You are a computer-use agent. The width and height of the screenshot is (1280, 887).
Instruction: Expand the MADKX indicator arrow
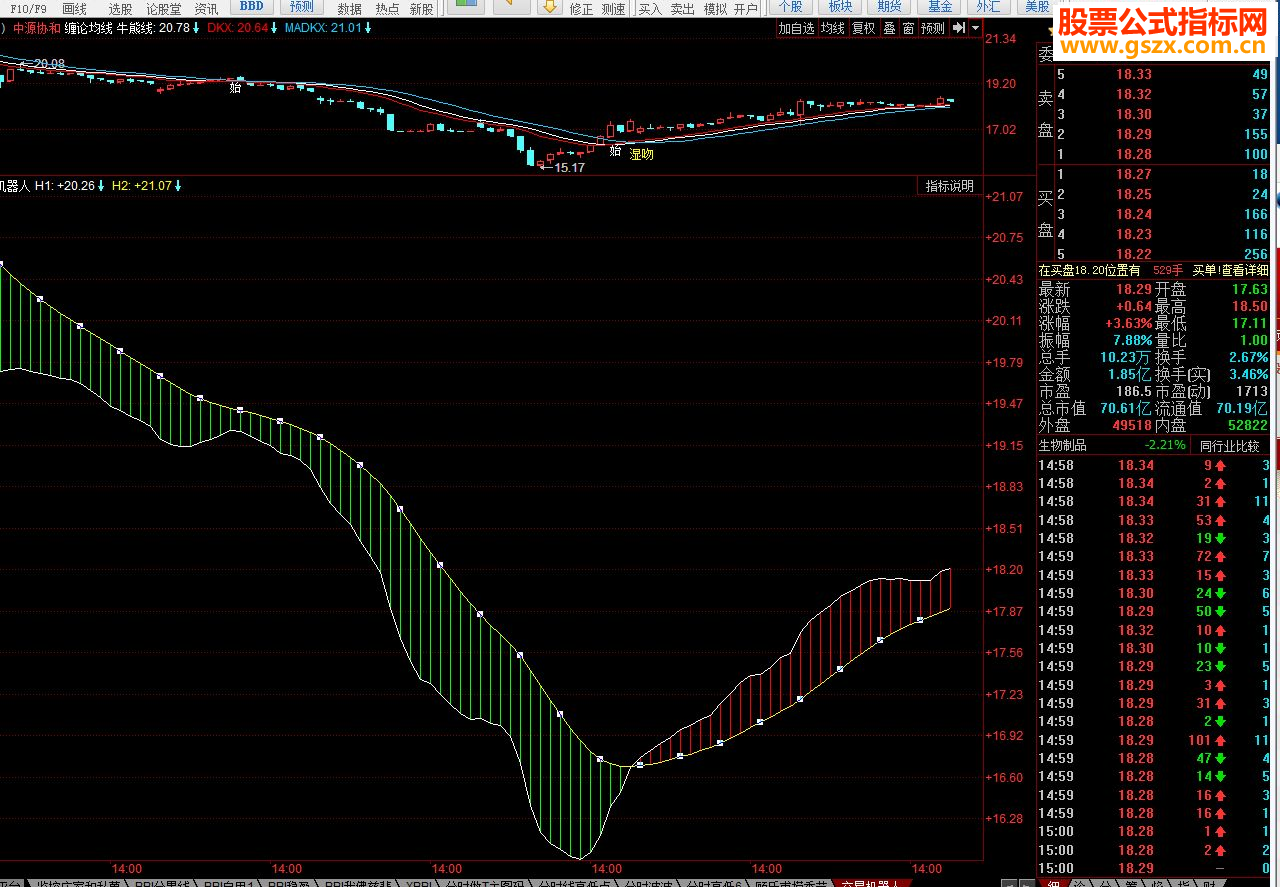pos(369,28)
